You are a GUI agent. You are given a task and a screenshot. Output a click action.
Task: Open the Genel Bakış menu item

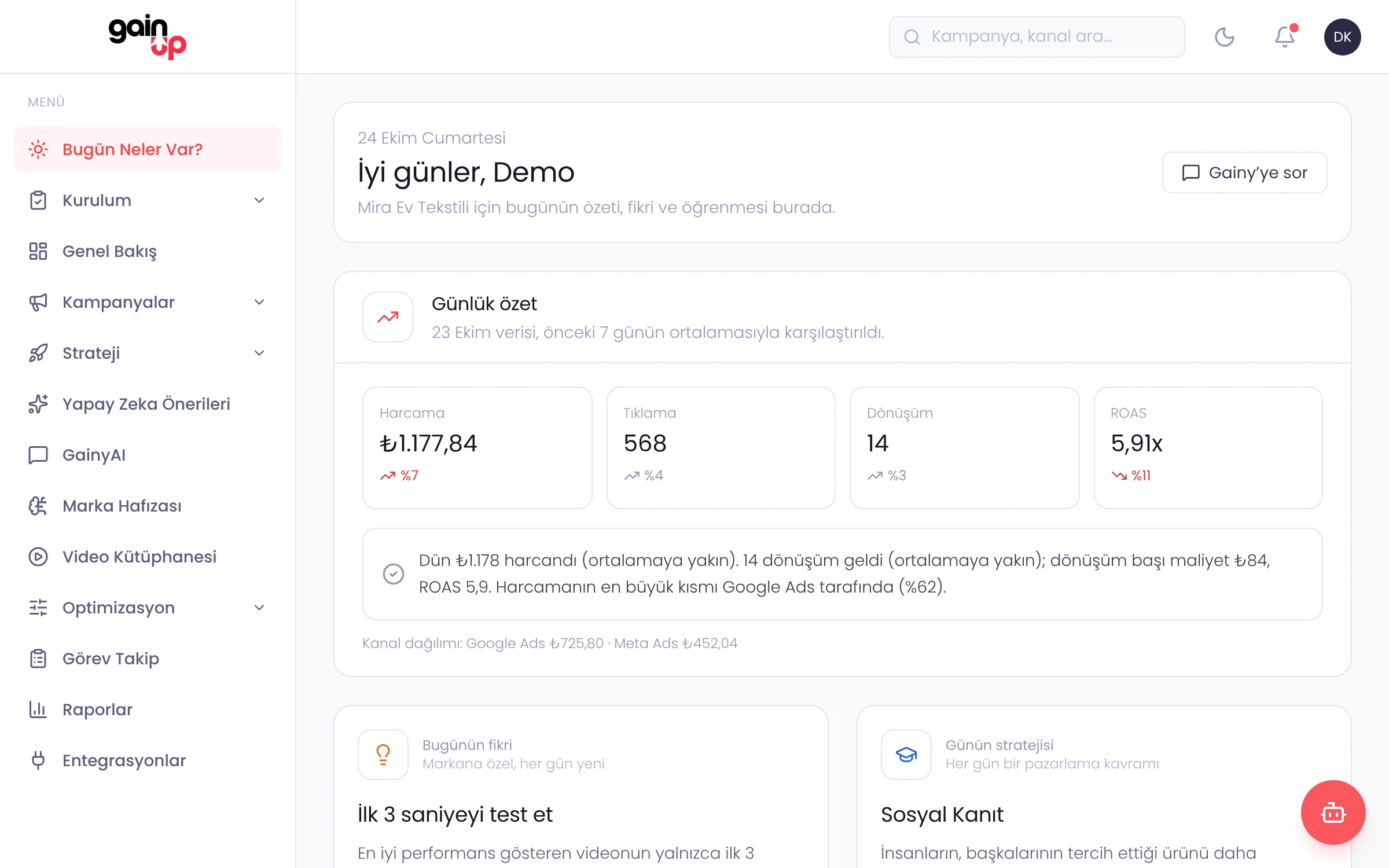coord(148,251)
